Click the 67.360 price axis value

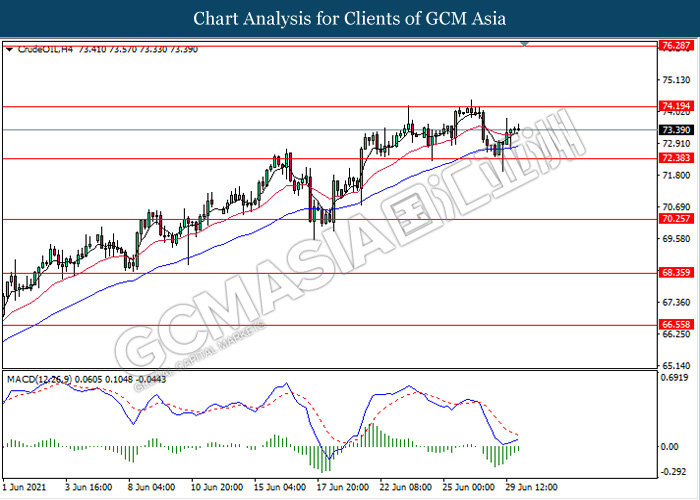click(676, 303)
